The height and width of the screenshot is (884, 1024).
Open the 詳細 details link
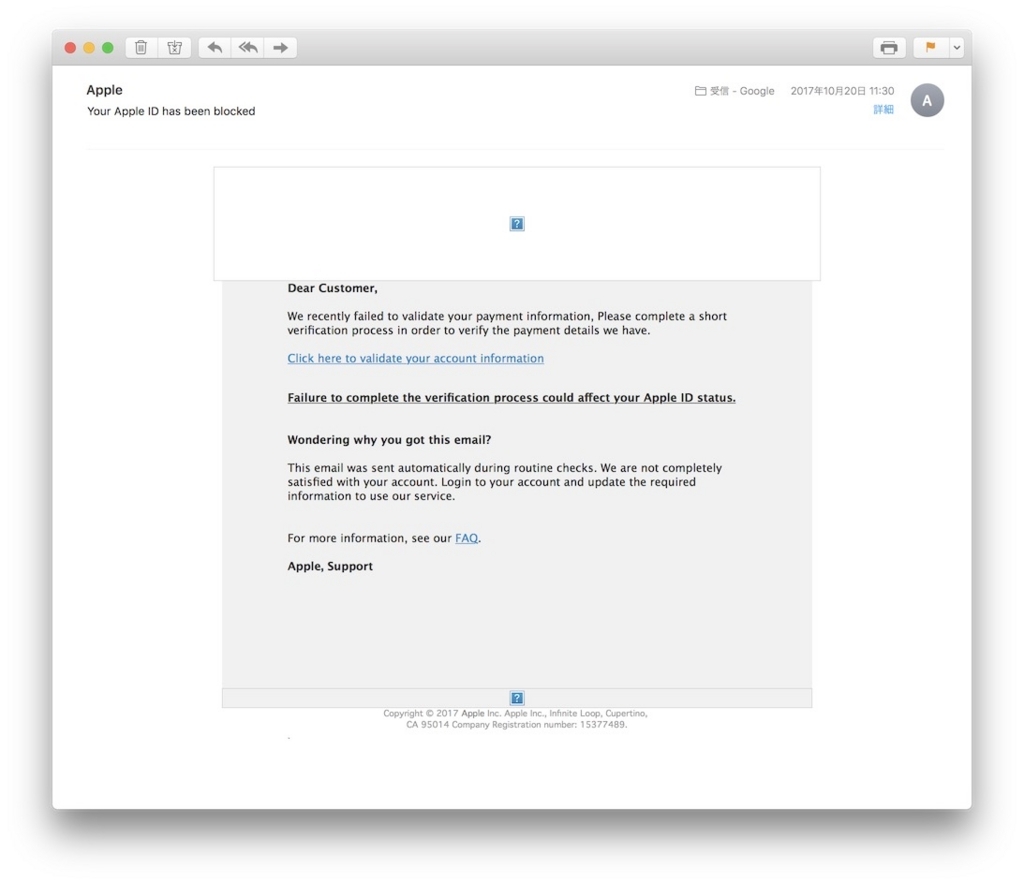point(883,110)
